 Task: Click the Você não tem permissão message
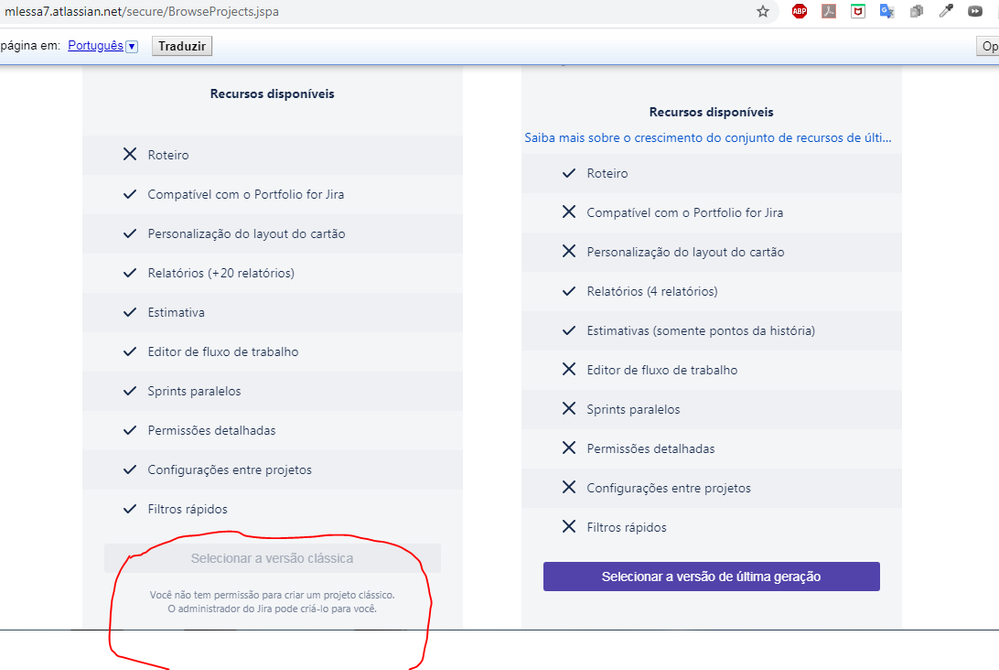coord(272,595)
